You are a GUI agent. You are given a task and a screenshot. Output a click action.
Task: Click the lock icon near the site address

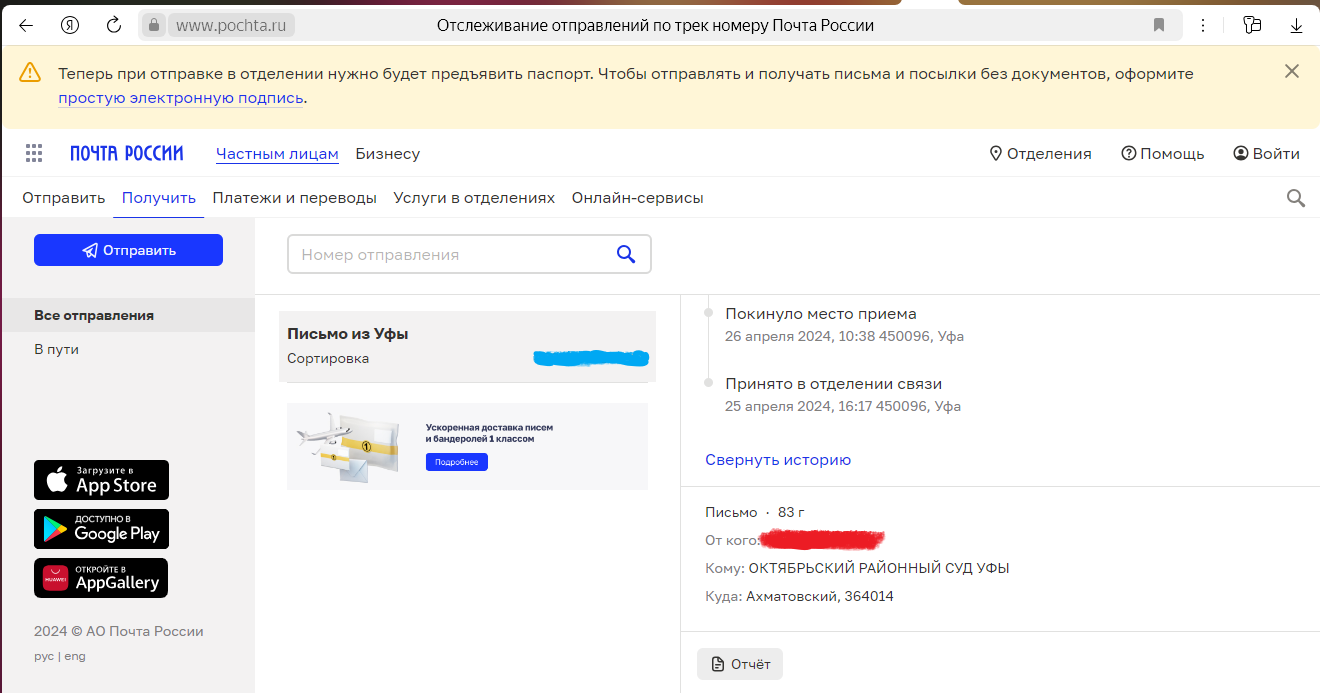tap(152, 24)
